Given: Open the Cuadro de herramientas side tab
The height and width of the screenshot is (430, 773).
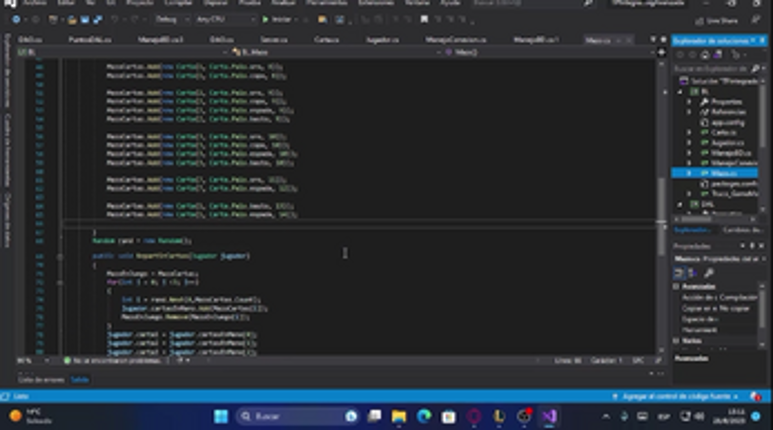Looking at the screenshot, I should (x=7, y=150).
